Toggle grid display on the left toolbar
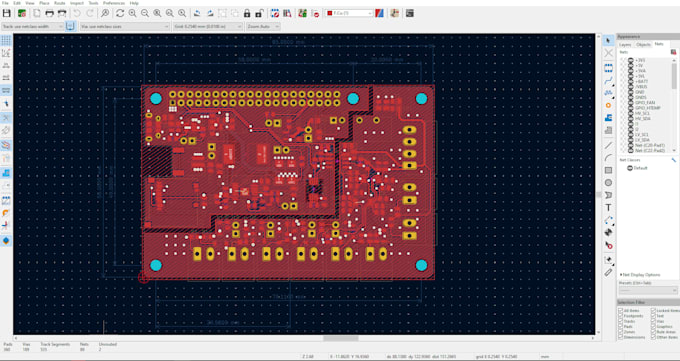Image resolution: width=680 pixels, height=361 pixels. coord(6,40)
